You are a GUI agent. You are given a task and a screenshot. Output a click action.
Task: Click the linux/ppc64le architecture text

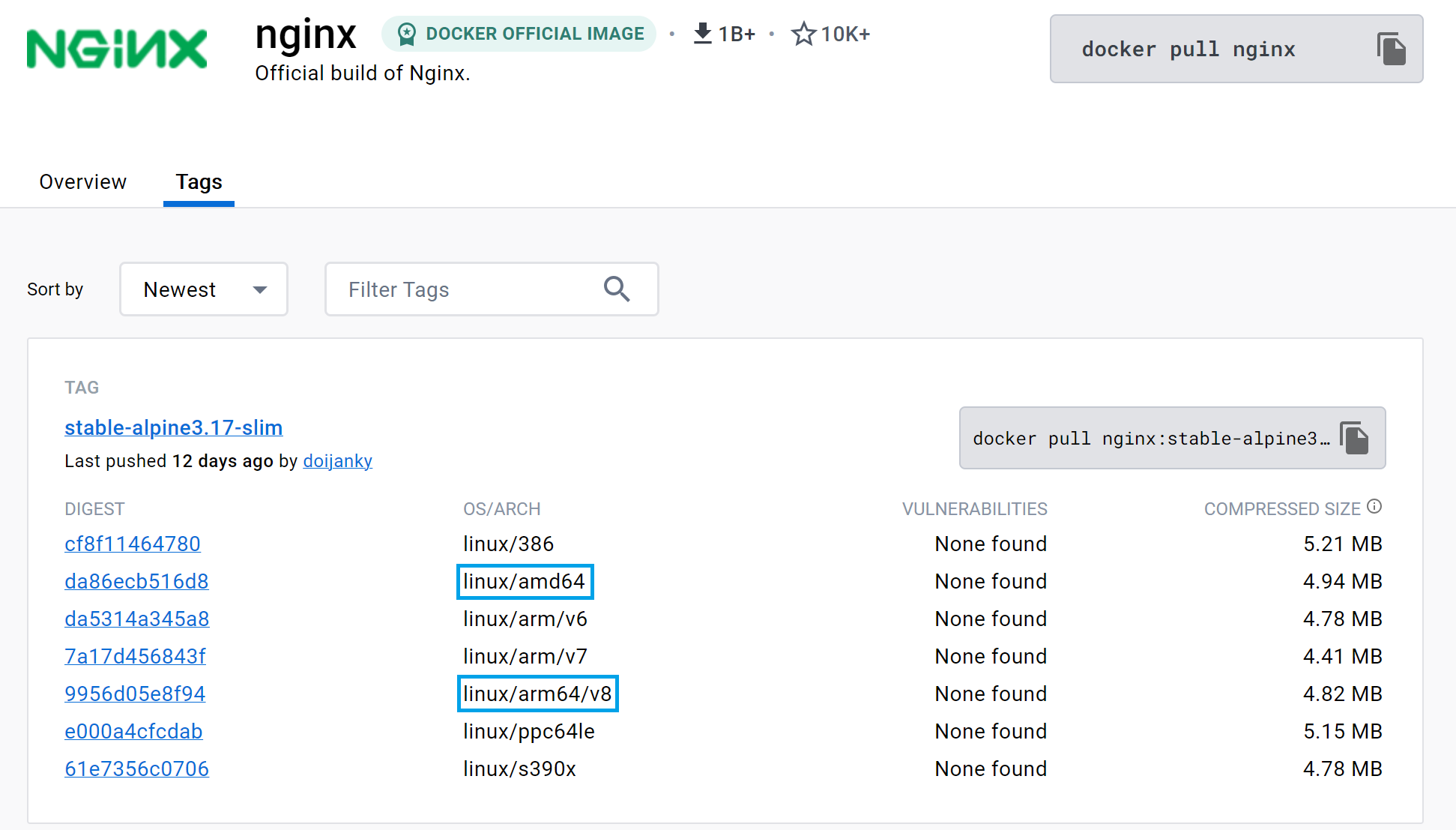point(529,731)
